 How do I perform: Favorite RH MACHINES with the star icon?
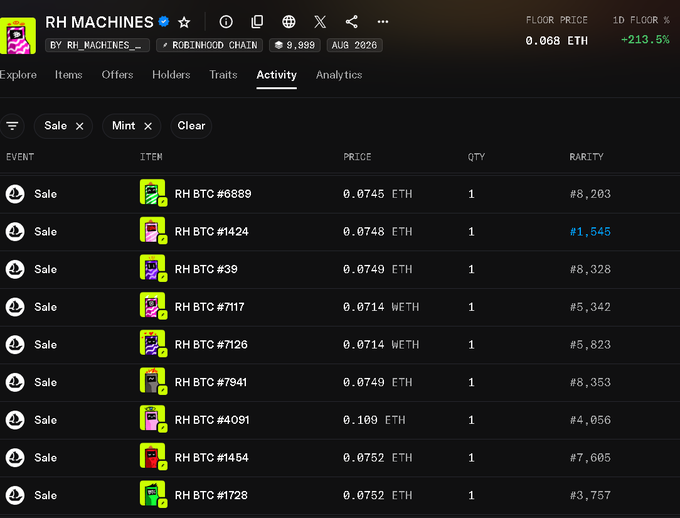184,22
